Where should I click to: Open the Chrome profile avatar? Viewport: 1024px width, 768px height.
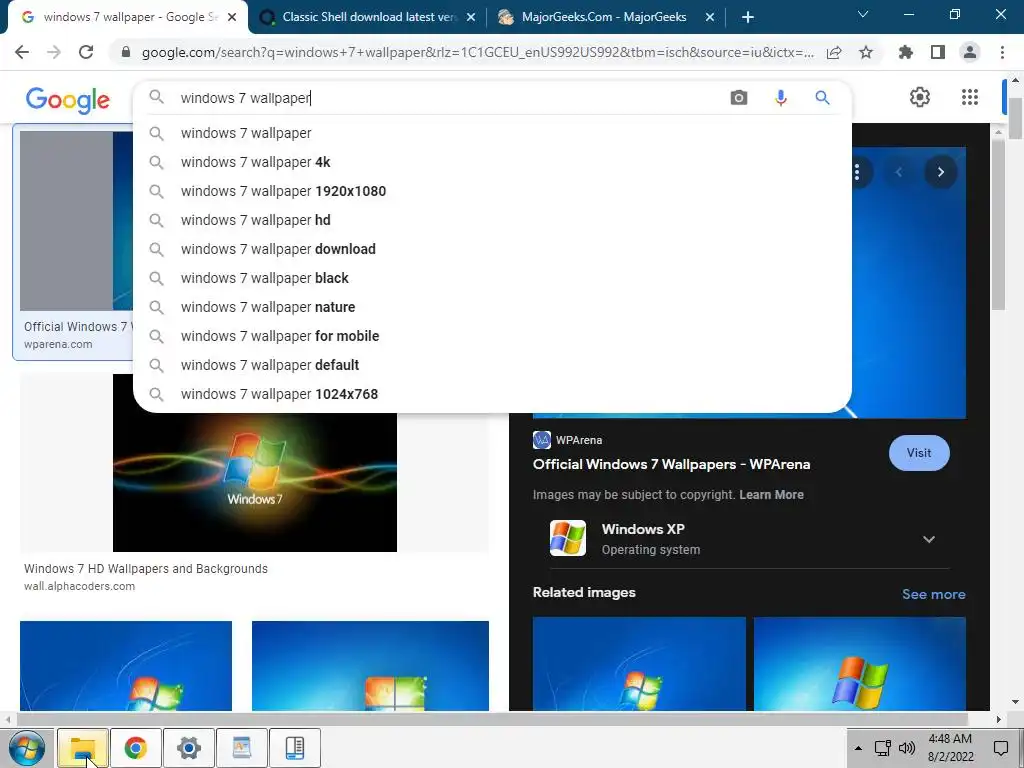[970, 52]
